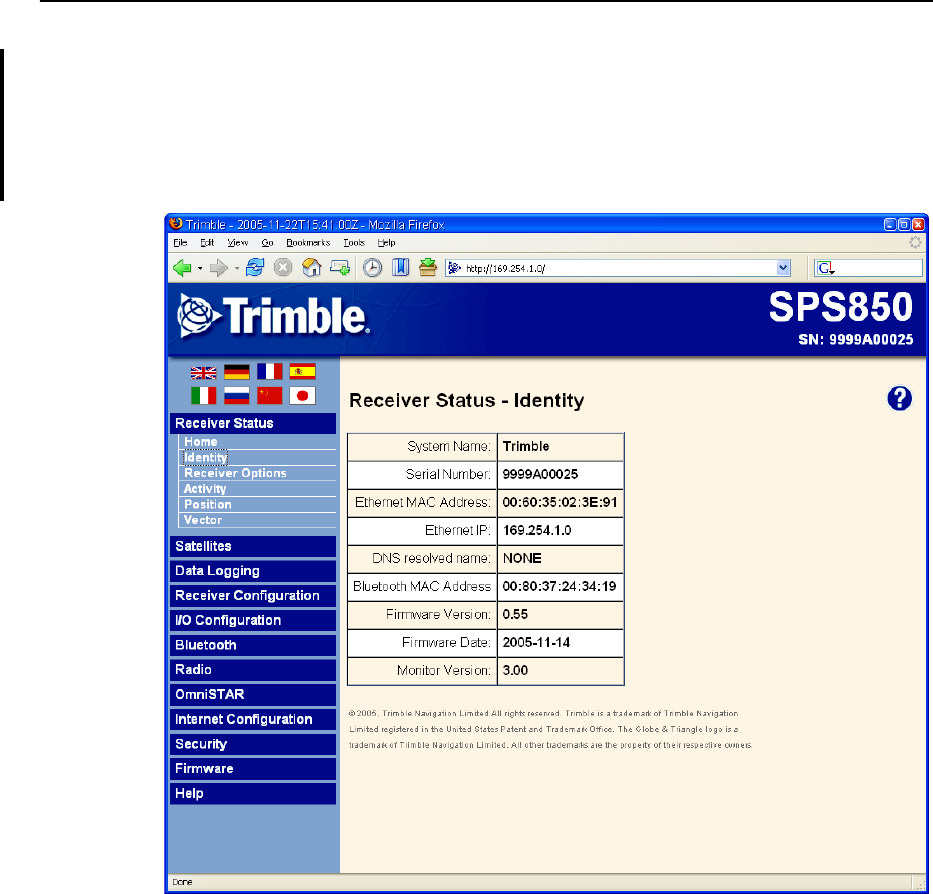Open the browser Help menu

click(386, 243)
